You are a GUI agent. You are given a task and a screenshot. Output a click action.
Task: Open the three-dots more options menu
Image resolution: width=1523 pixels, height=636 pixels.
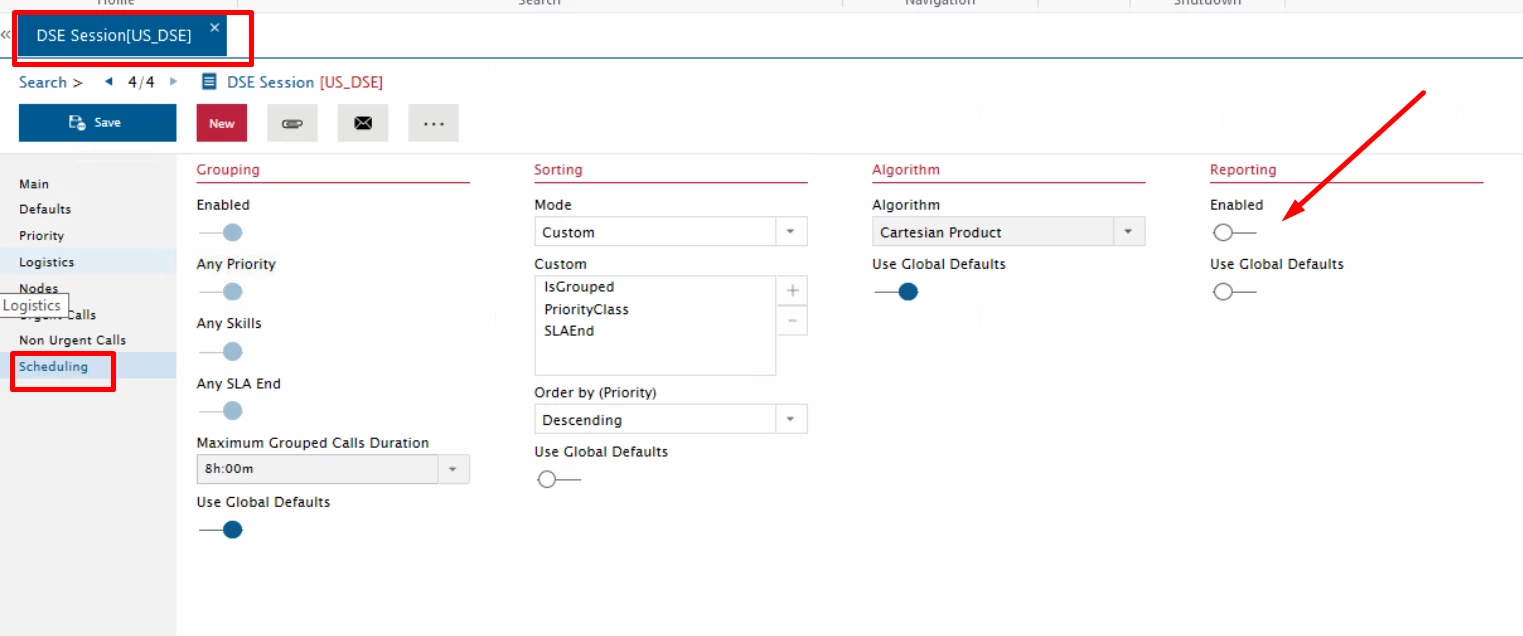click(433, 123)
